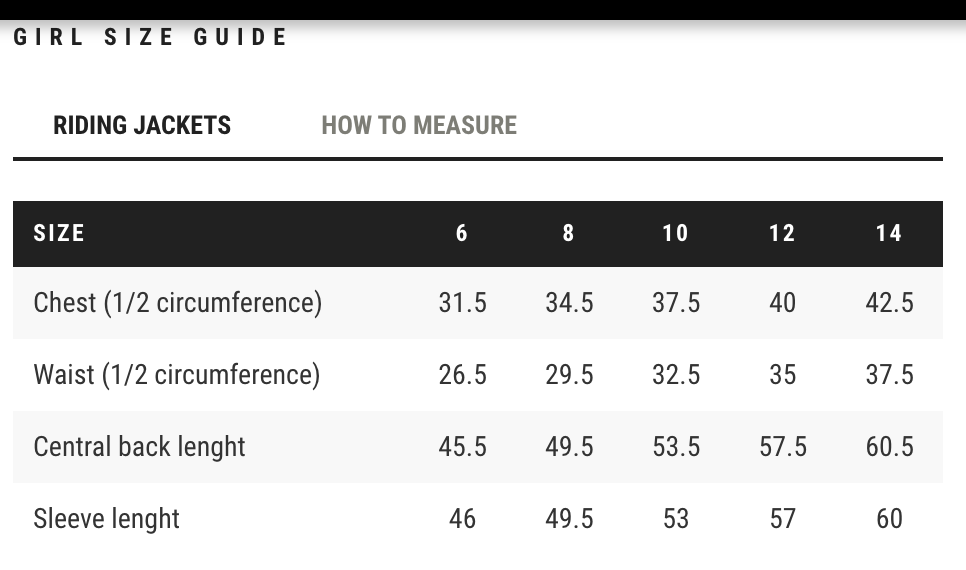Select size 8 column header

point(569,233)
